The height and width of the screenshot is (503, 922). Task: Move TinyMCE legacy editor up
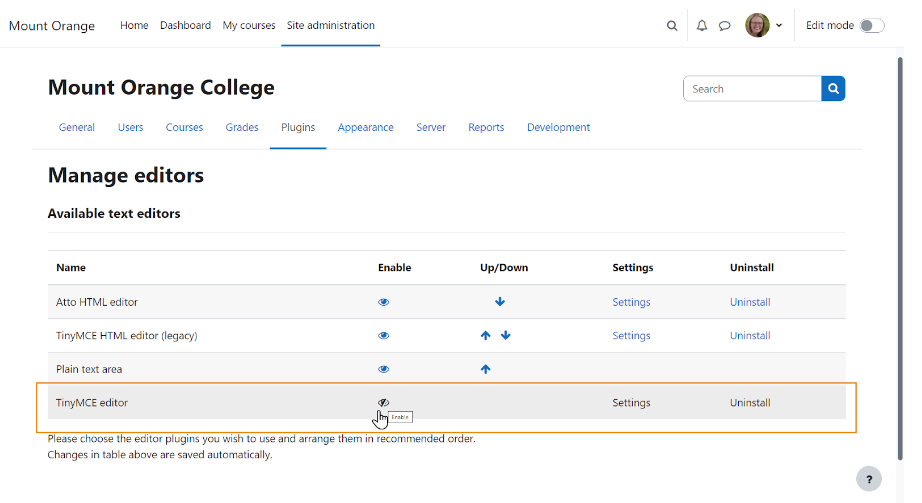coord(486,336)
